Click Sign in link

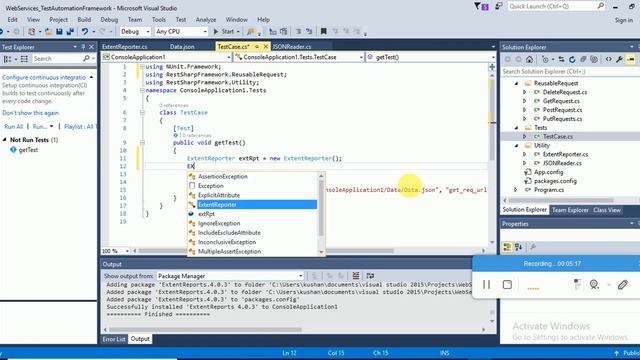(624, 20)
